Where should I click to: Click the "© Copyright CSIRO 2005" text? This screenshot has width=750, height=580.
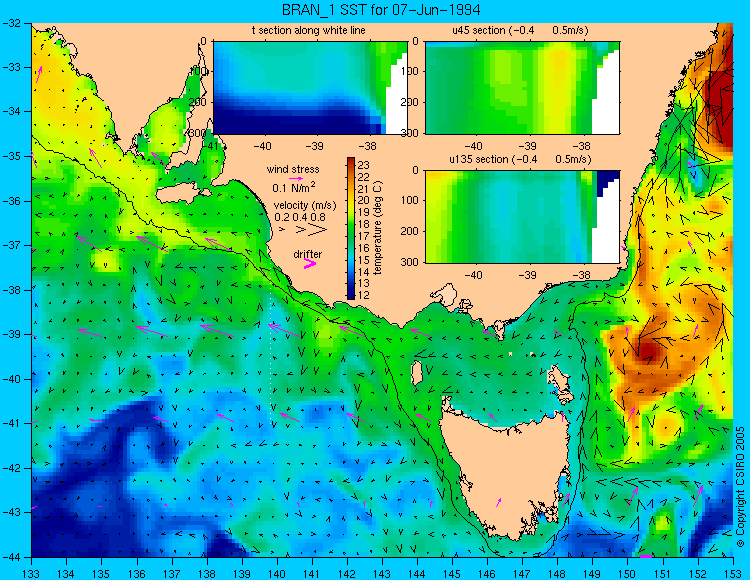(x=741, y=487)
